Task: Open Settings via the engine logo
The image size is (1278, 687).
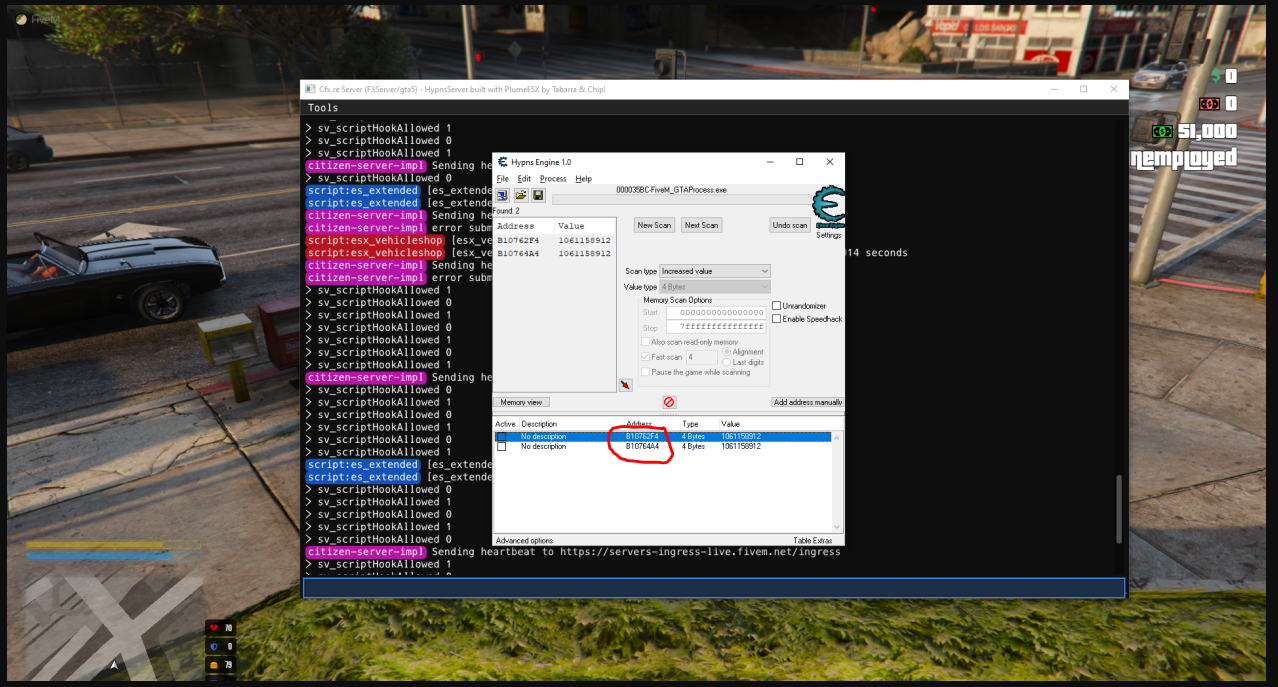Action: click(828, 212)
